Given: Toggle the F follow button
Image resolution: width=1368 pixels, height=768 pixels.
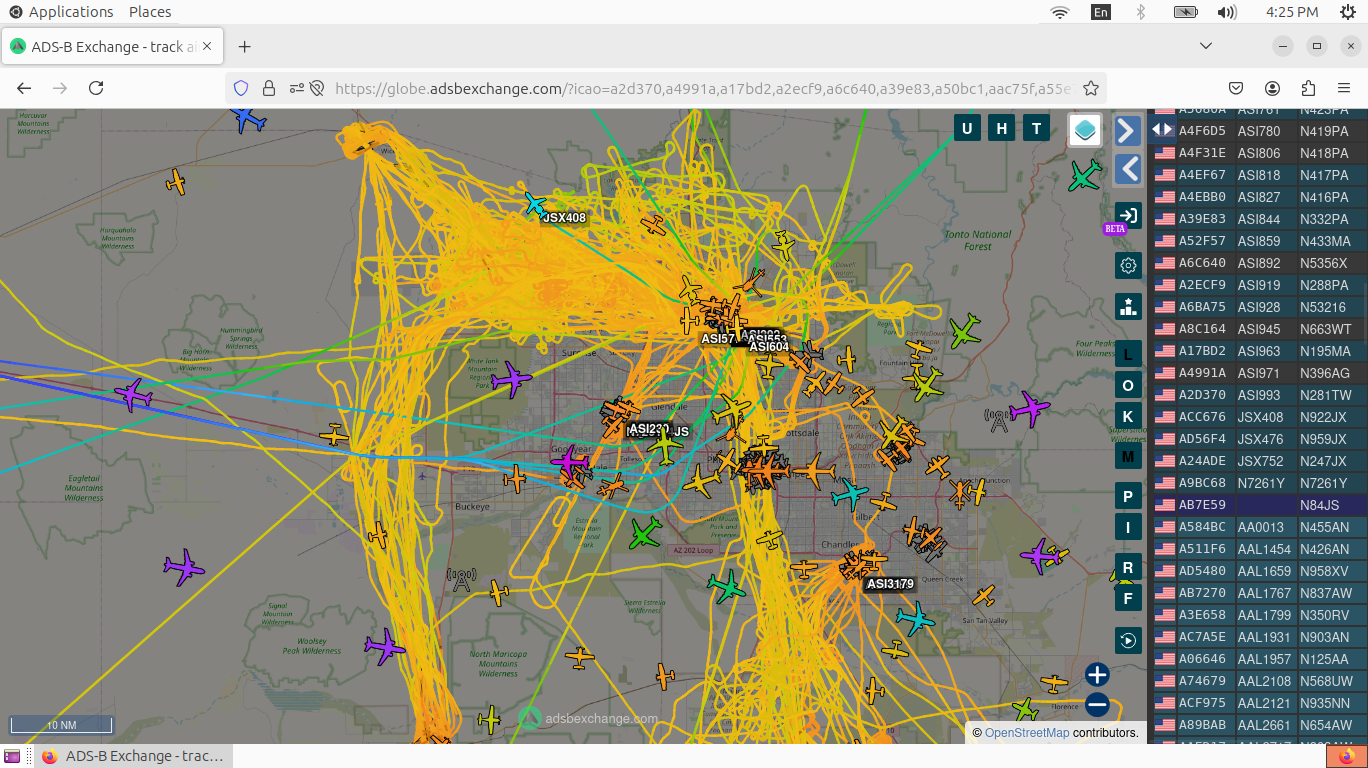Looking at the screenshot, I should [1128, 599].
